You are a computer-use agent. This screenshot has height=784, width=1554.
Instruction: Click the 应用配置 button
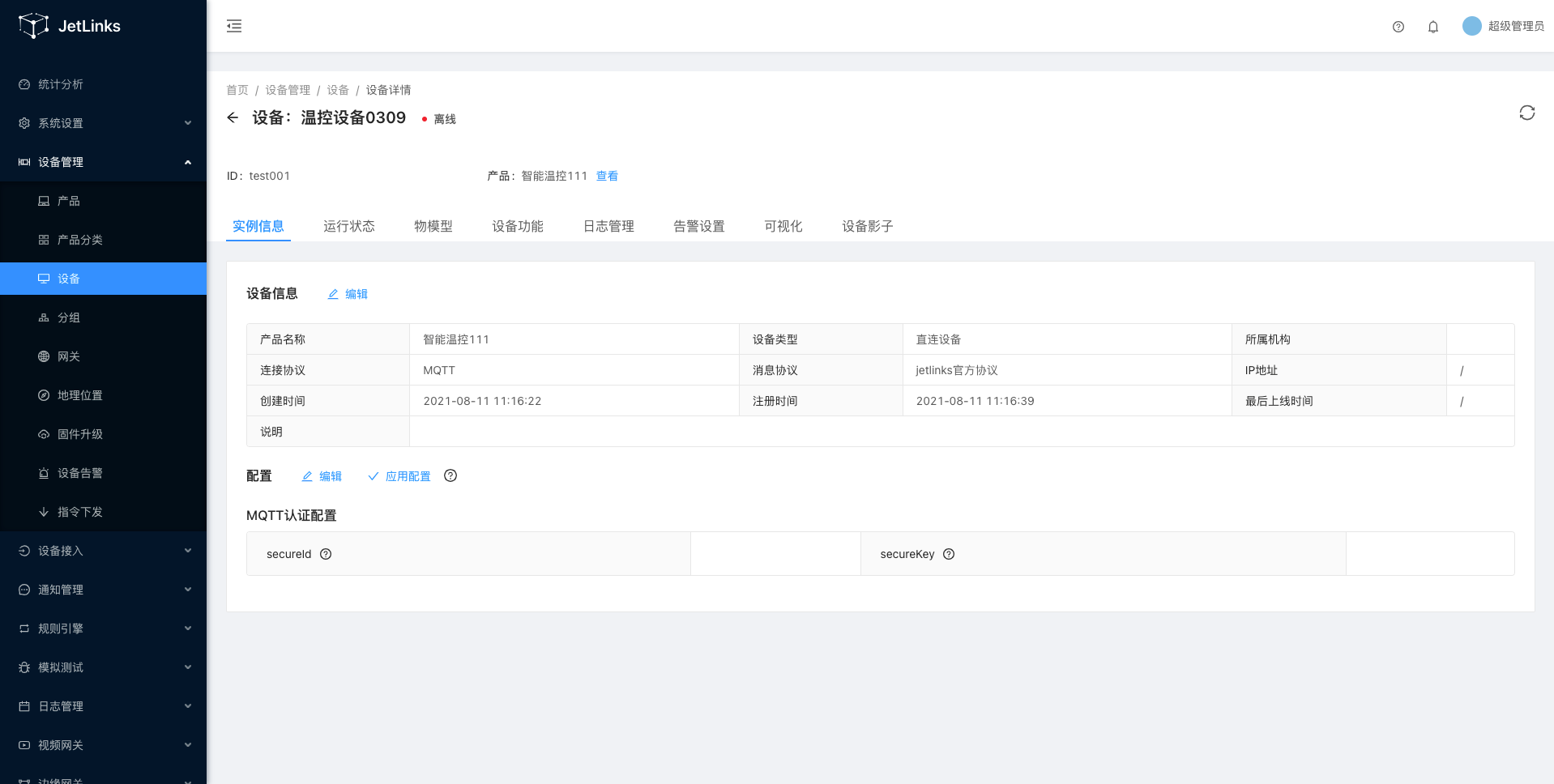(x=399, y=476)
